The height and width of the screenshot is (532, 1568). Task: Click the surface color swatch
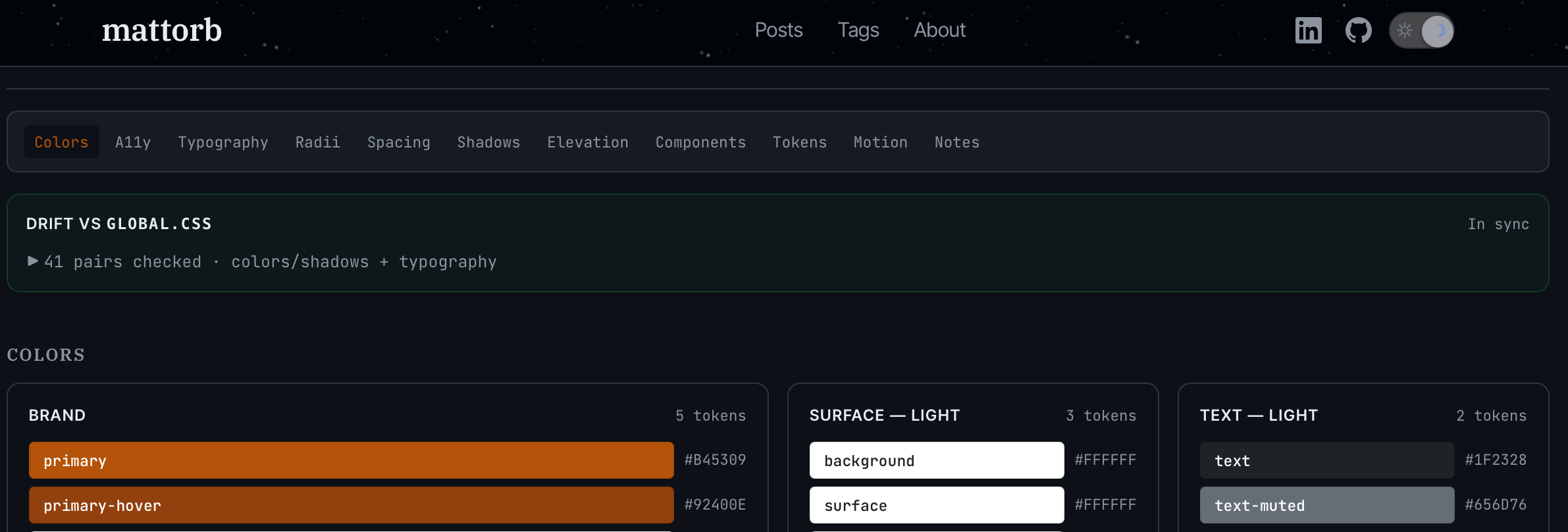coord(937,505)
